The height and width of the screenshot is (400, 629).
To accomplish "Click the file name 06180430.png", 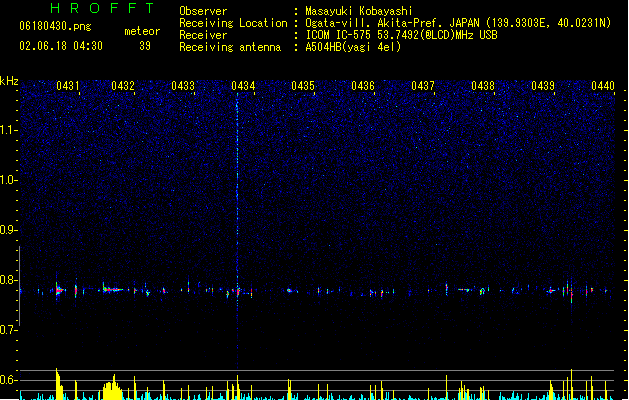I will pyautogui.click(x=55, y=26).
